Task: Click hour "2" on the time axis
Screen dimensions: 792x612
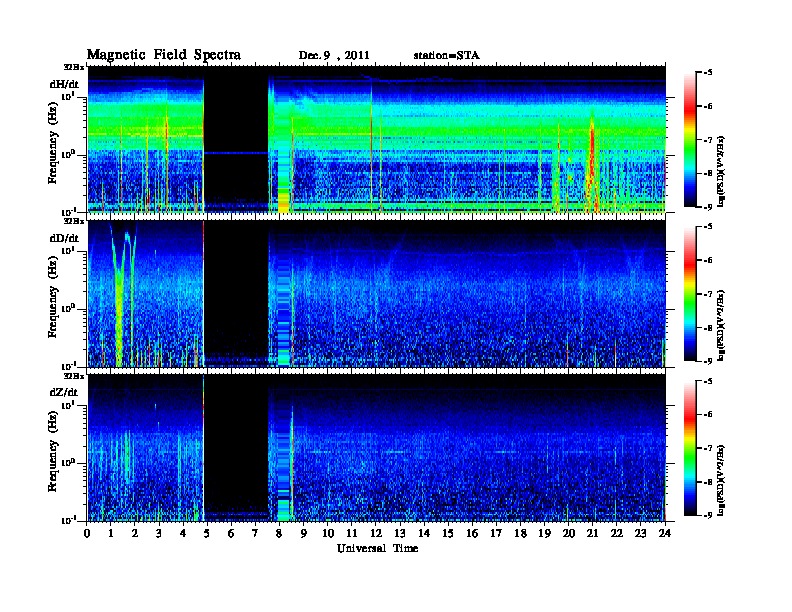Action: point(135,533)
